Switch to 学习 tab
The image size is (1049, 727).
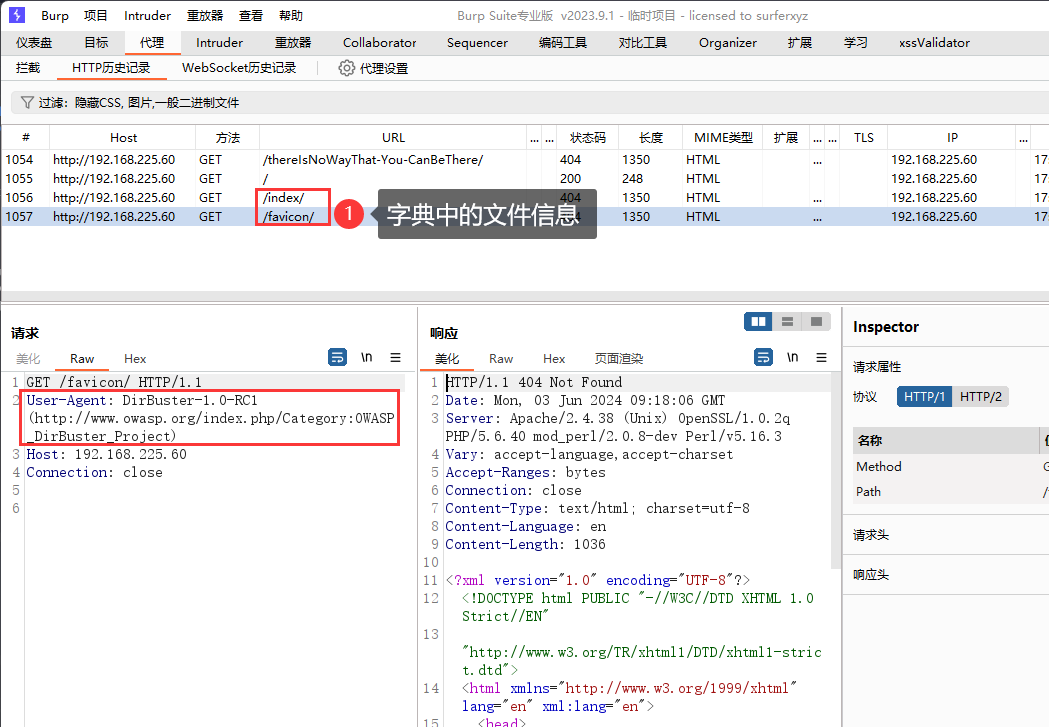point(856,43)
